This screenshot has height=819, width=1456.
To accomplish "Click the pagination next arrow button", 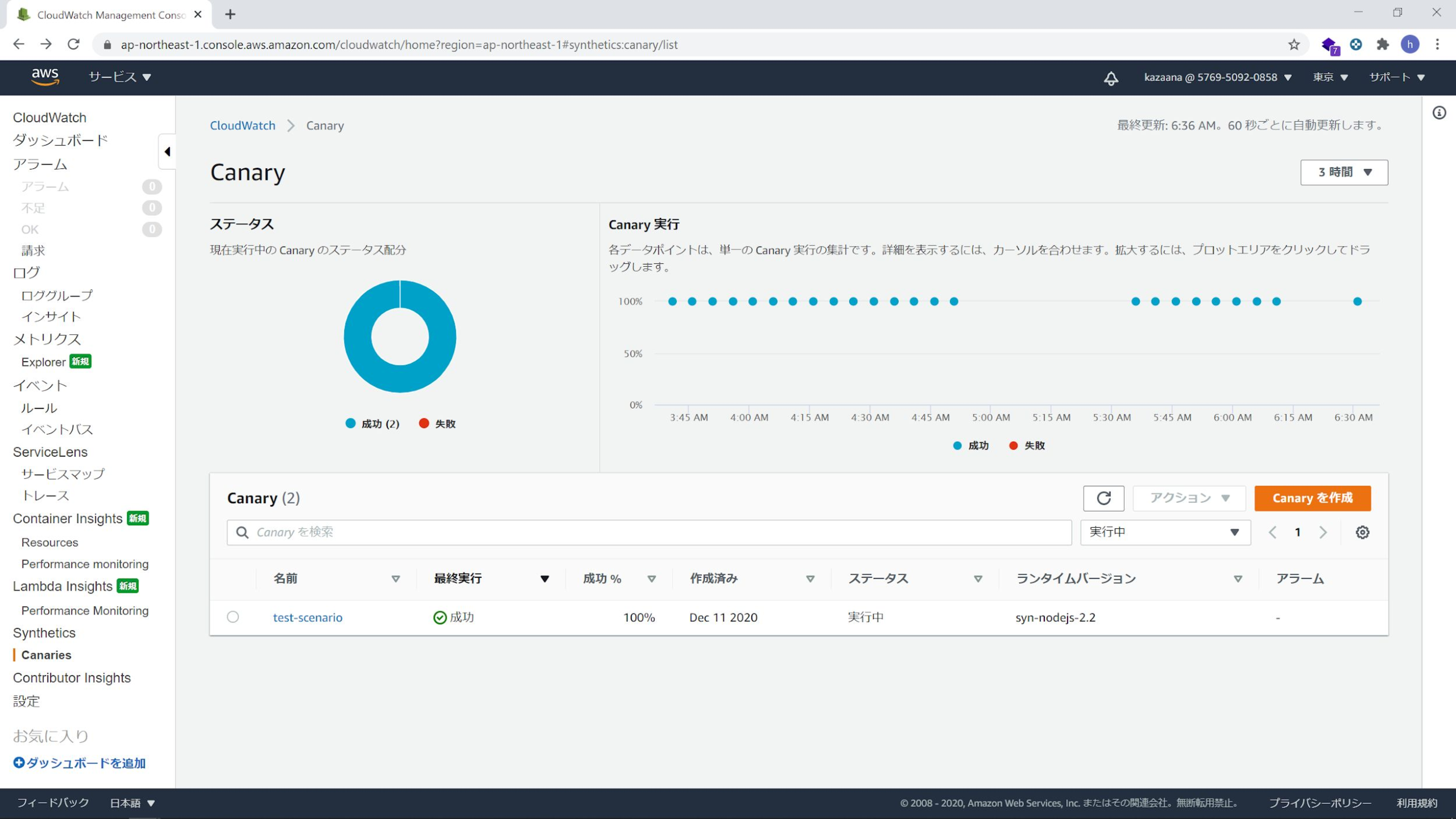I will [x=1323, y=531].
